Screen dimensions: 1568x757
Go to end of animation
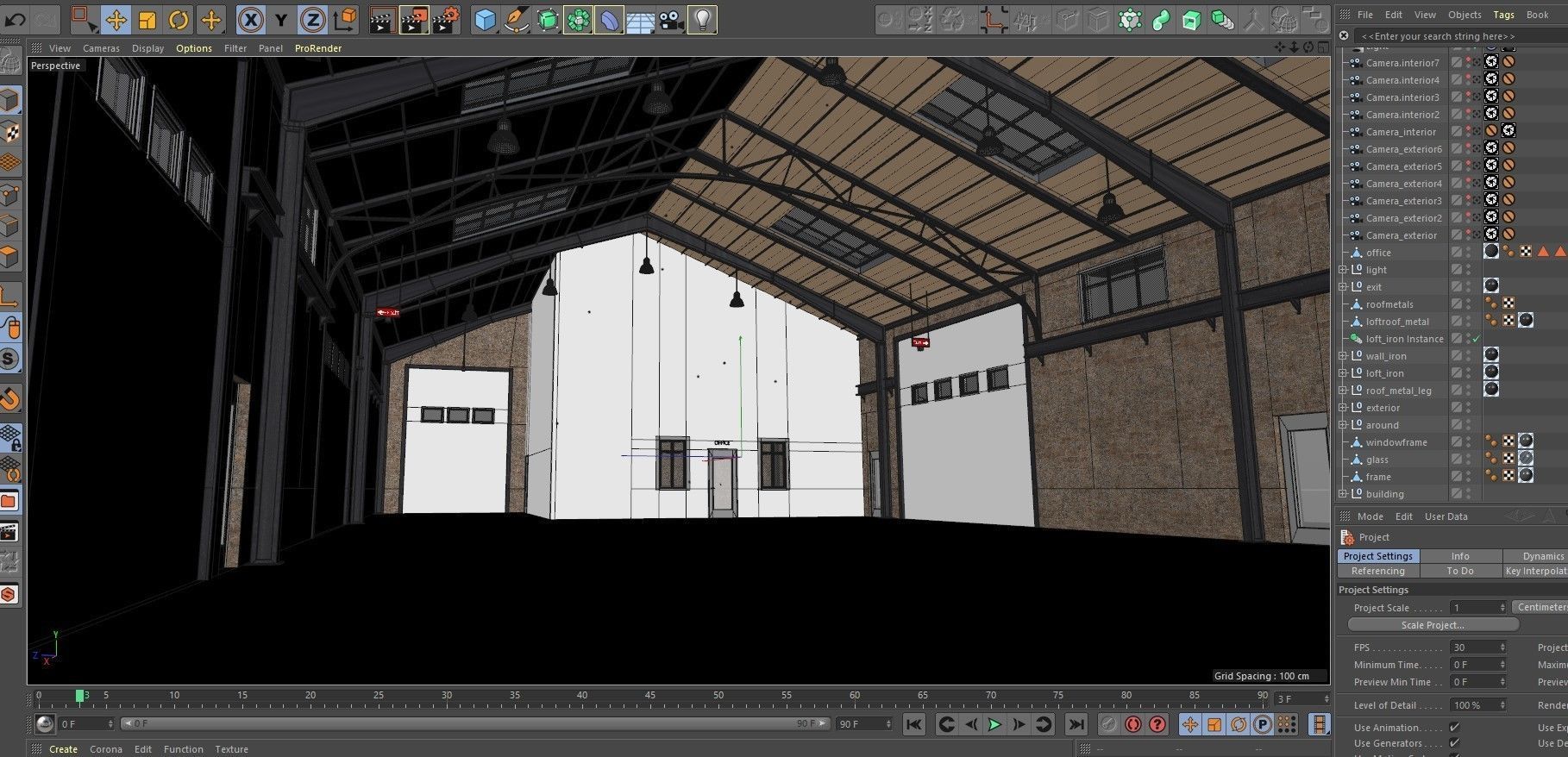[1076, 724]
